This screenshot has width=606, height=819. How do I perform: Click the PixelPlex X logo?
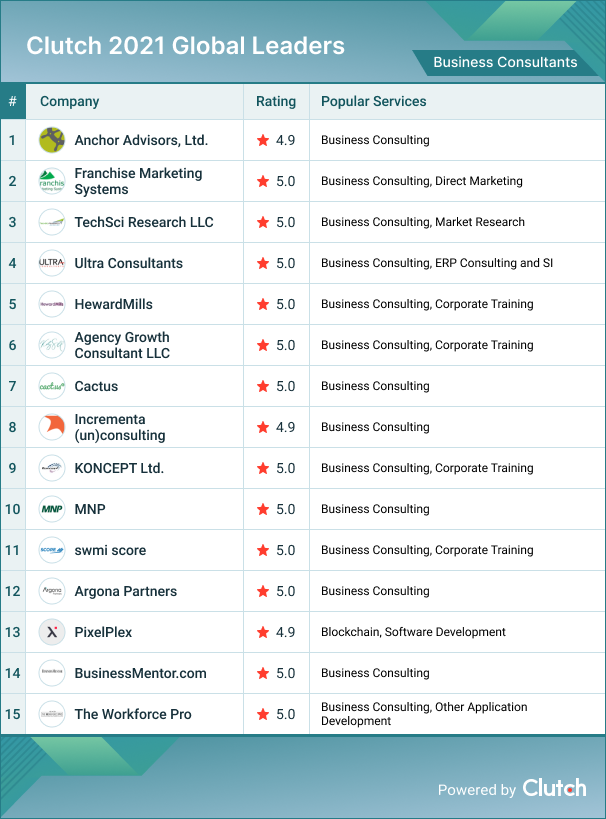click(x=52, y=632)
